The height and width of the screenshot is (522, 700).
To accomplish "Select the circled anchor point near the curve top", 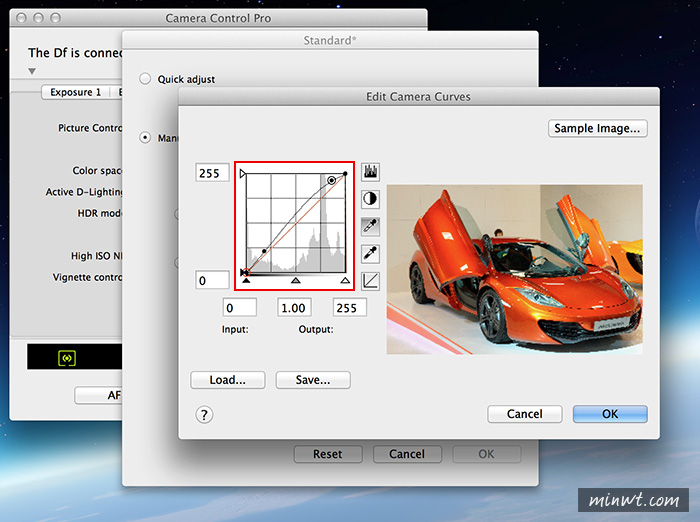I will 331,180.
